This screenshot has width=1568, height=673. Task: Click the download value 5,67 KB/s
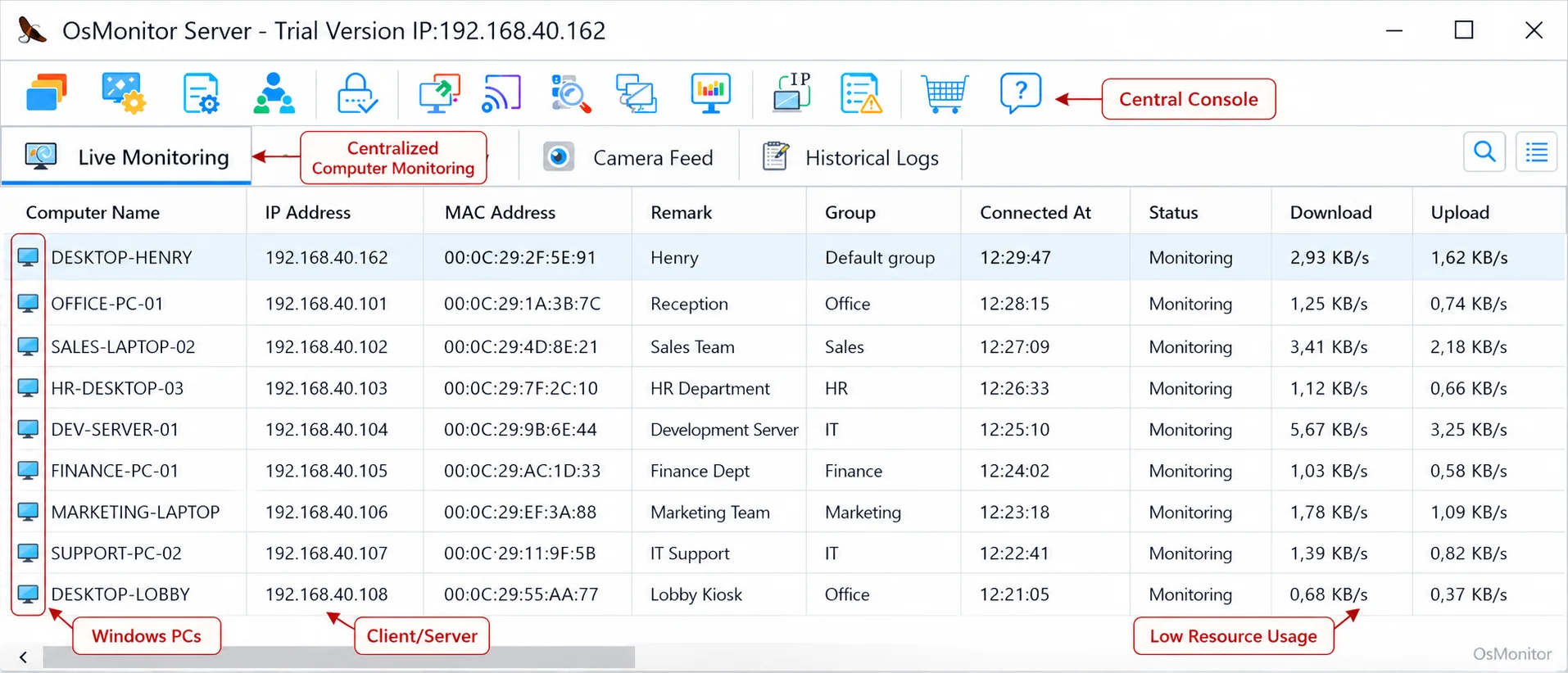click(1329, 429)
